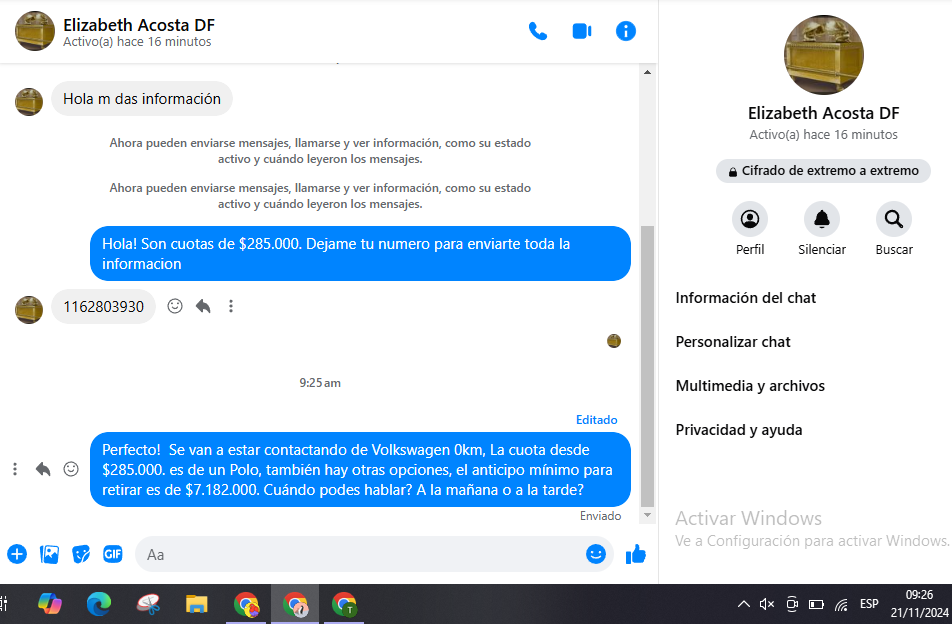
Task: Click the Perfecto Volkswagen 0km message bubble
Action: (360, 470)
